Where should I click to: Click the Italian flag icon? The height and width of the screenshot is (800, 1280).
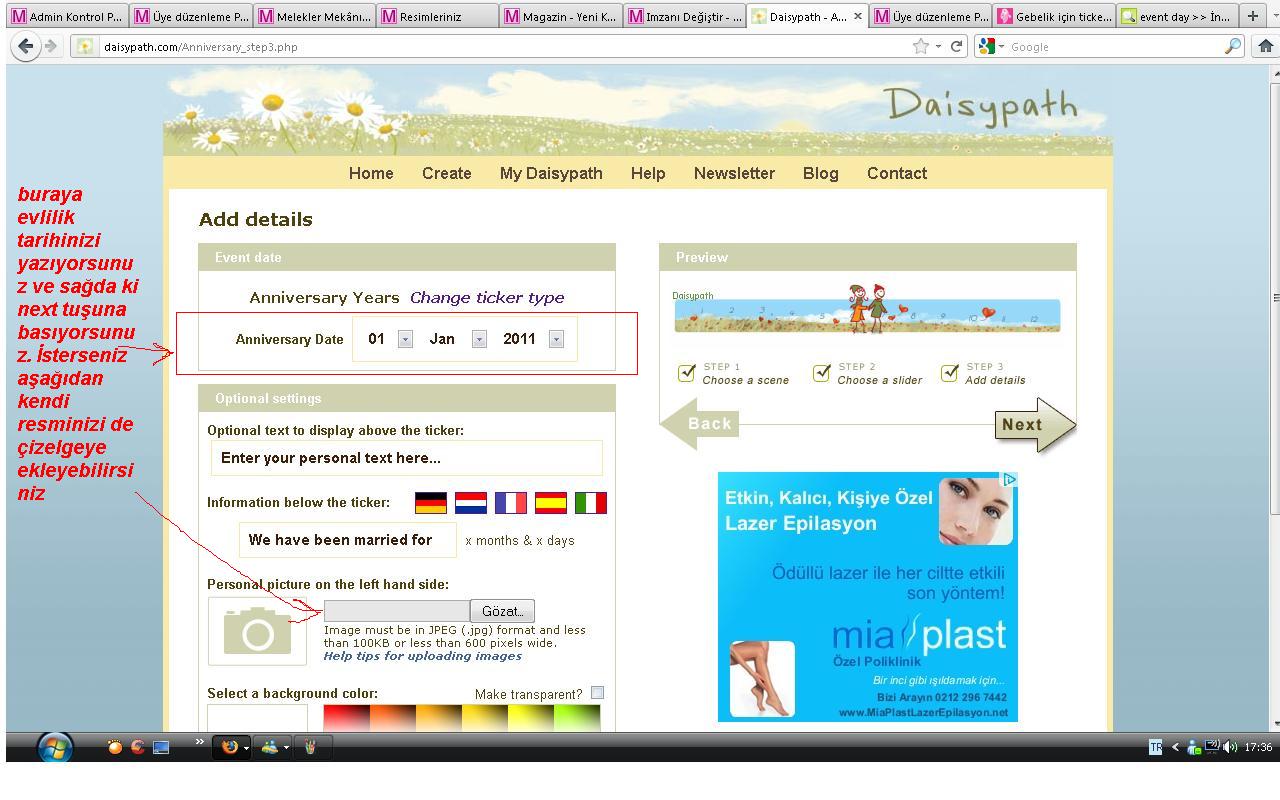pyautogui.click(x=591, y=502)
